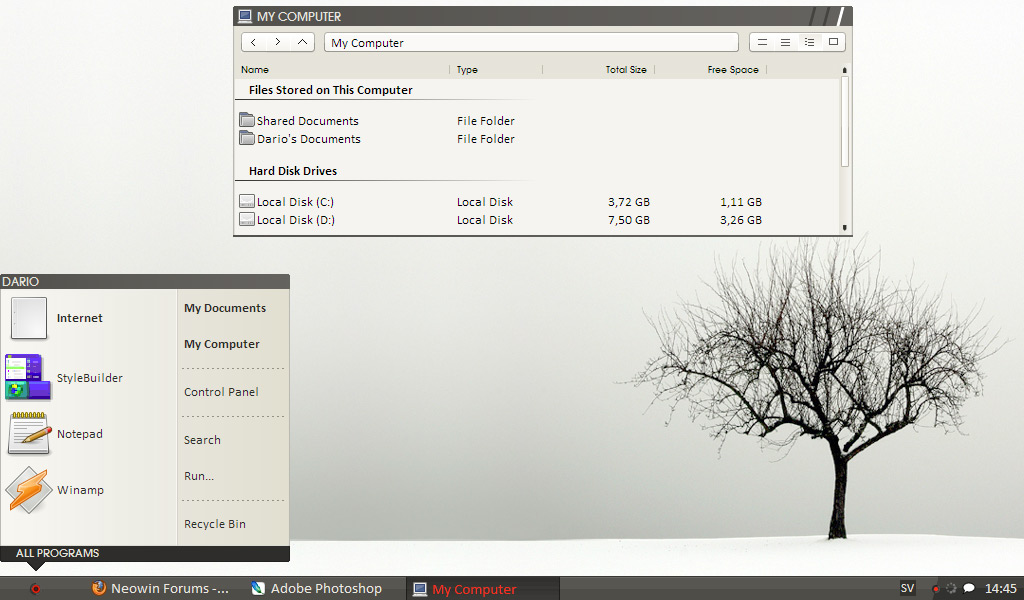
Task: Expand the All Programs list
Action: click(57, 553)
